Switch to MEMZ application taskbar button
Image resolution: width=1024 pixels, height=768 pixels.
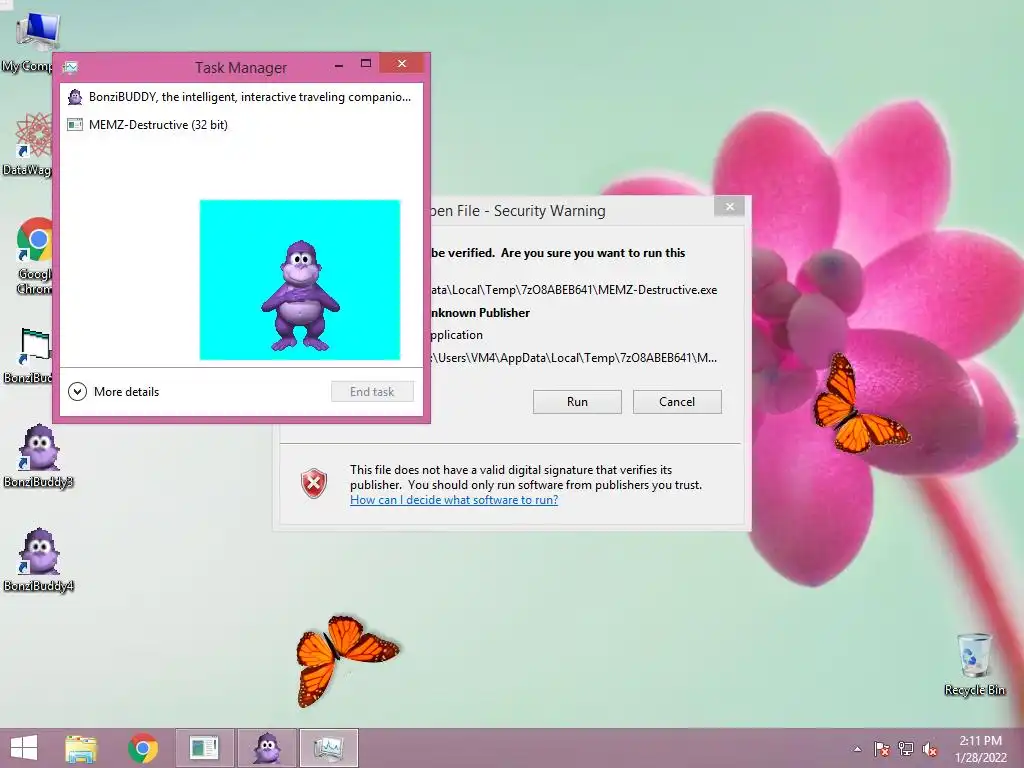pos(204,748)
